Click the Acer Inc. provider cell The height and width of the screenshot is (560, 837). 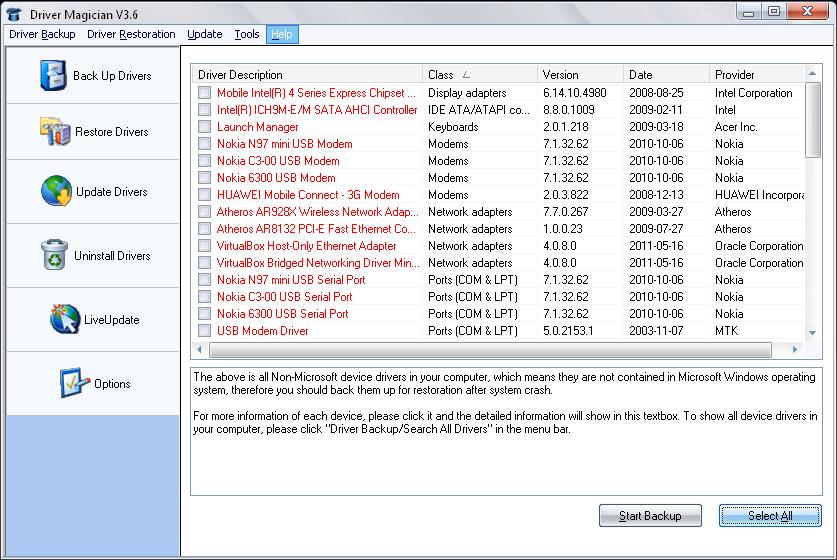click(736, 127)
